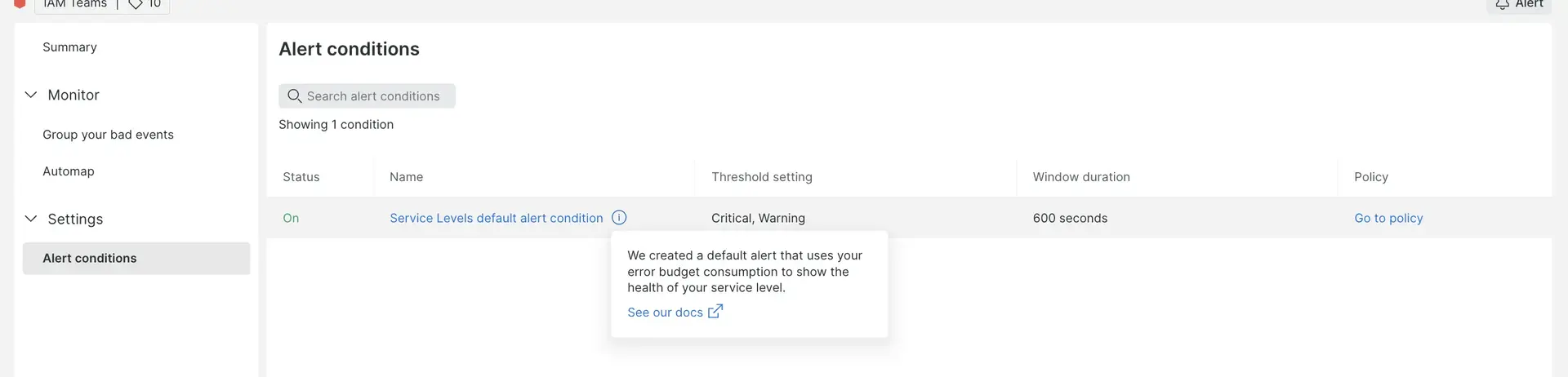
Task: Click the red hexagon status icon
Action: tap(20, 3)
